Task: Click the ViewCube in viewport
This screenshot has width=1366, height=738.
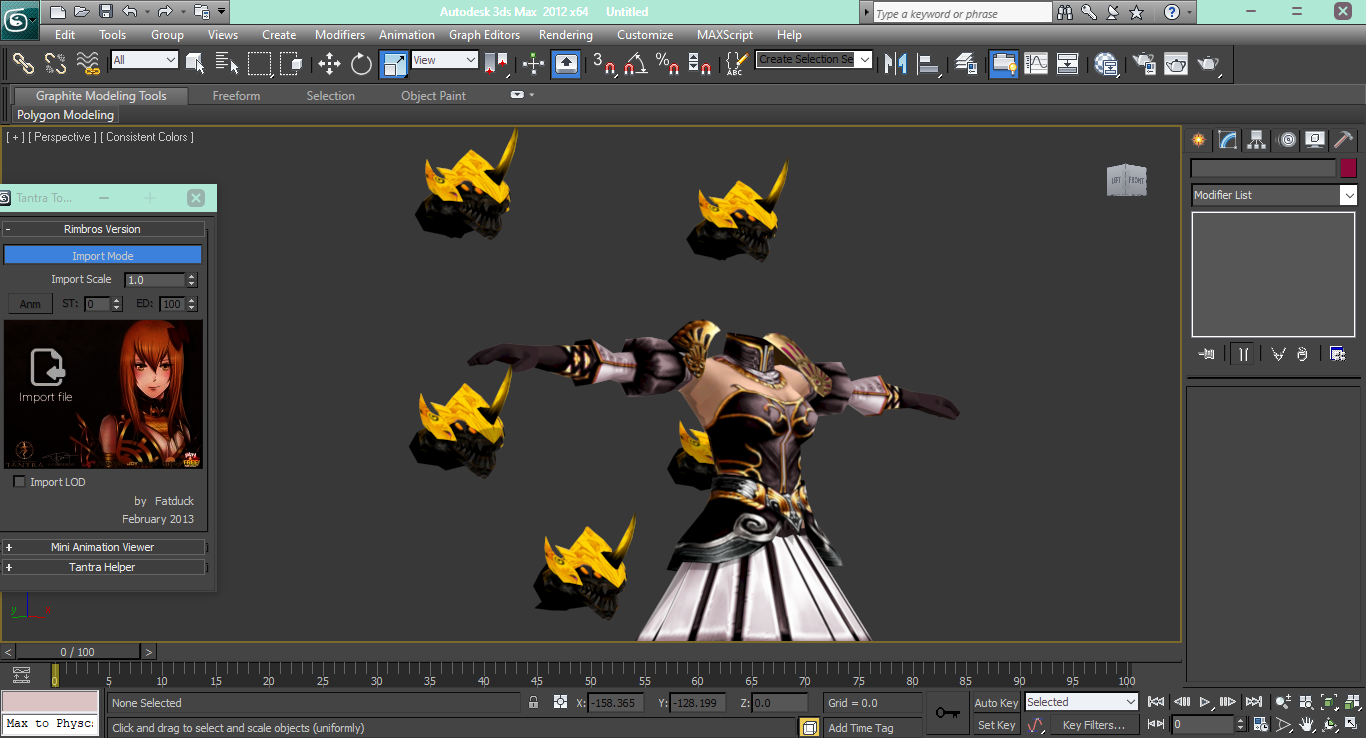Action: pyautogui.click(x=1126, y=180)
